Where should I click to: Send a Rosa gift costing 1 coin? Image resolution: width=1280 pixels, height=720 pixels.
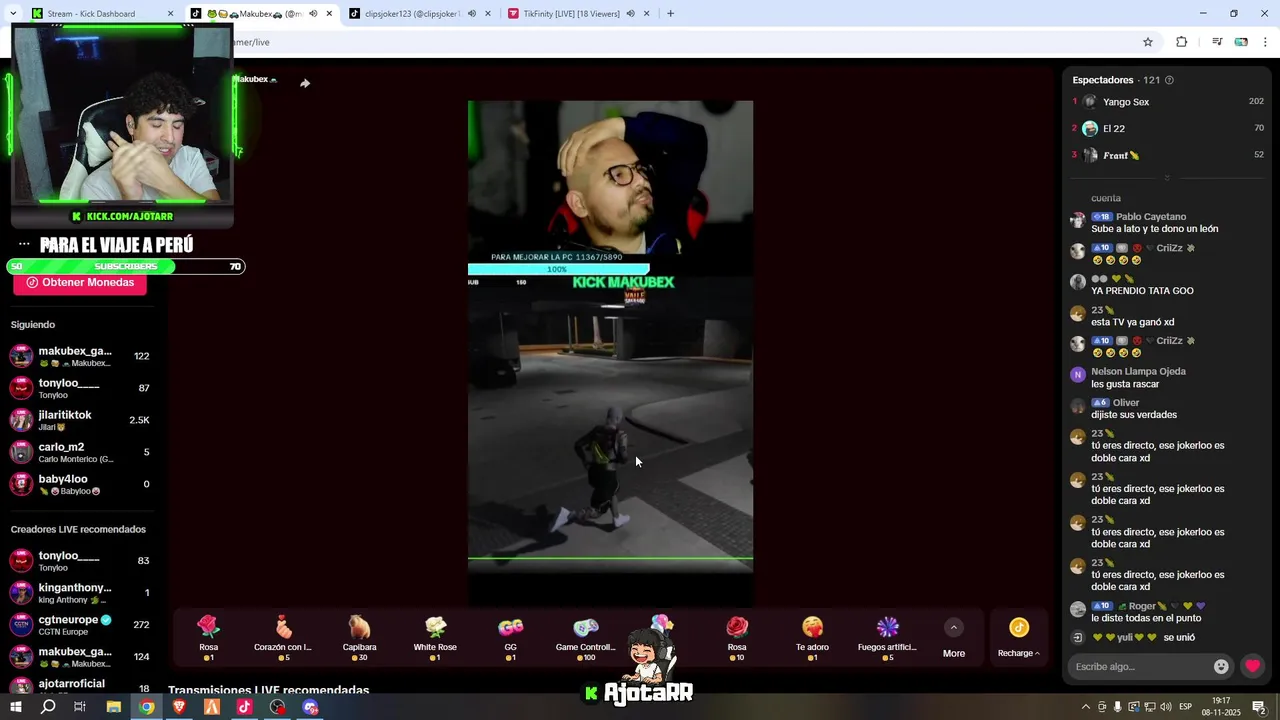click(208, 638)
